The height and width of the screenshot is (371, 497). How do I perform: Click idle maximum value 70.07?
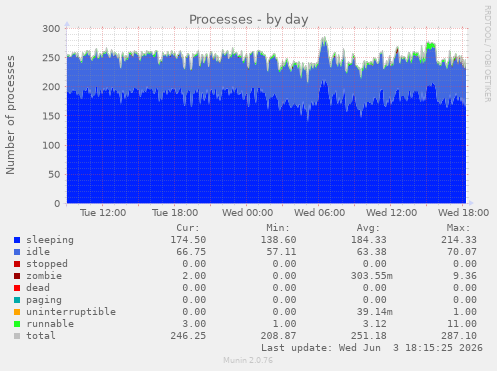coord(462,252)
